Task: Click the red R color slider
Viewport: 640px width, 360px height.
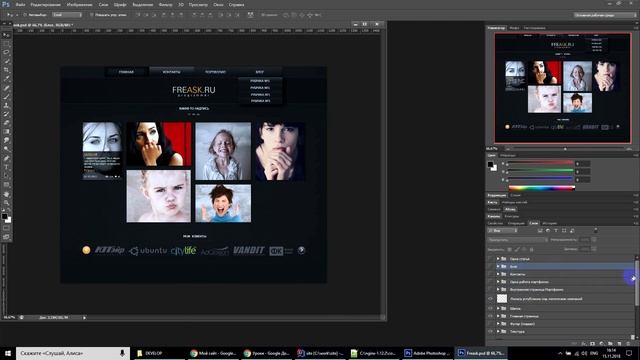Action: [540, 163]
